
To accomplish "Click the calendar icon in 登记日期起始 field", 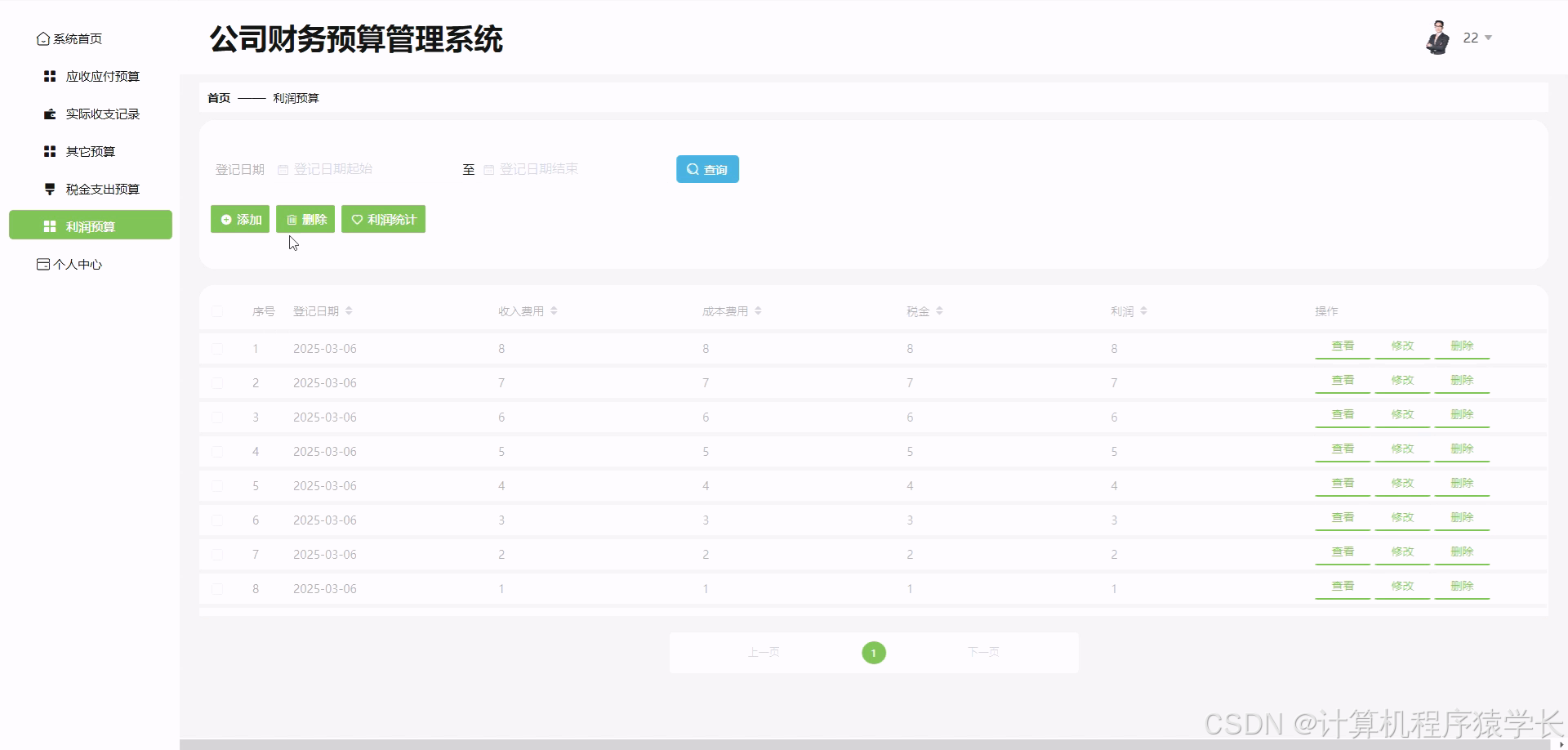I will 283,169.
